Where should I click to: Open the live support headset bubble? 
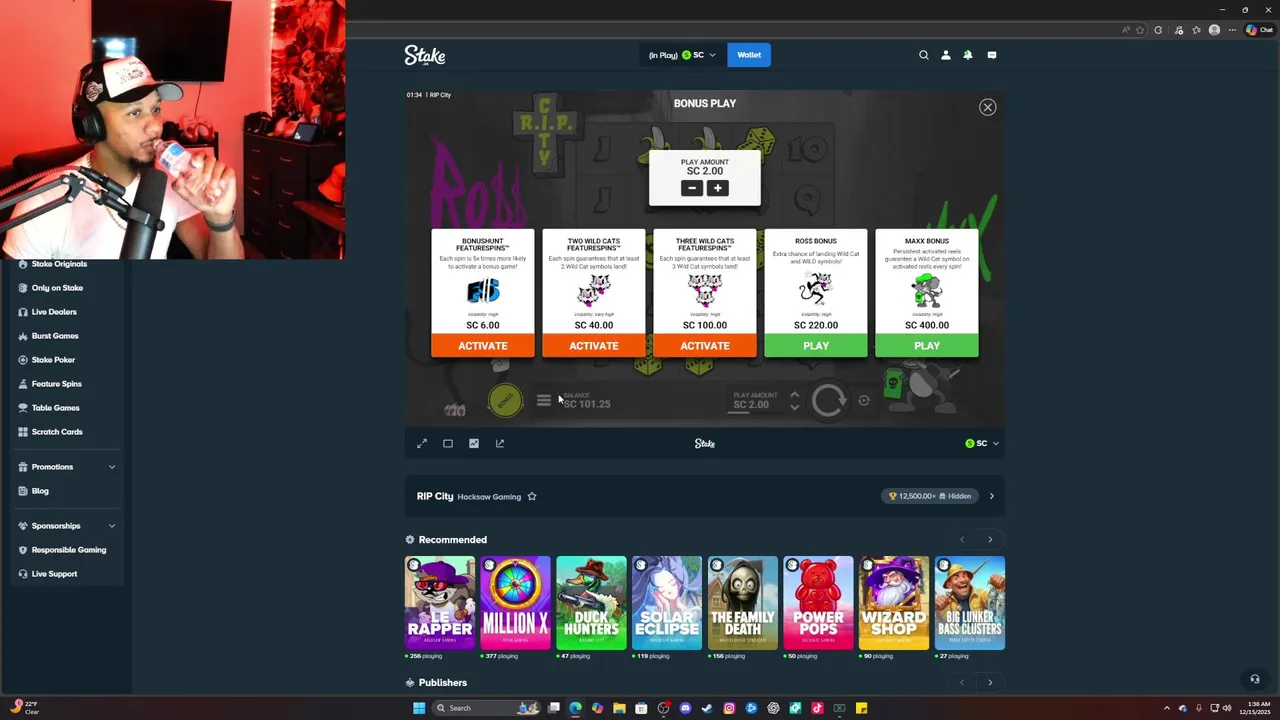pyautogui.click(x=1255, y=679)
